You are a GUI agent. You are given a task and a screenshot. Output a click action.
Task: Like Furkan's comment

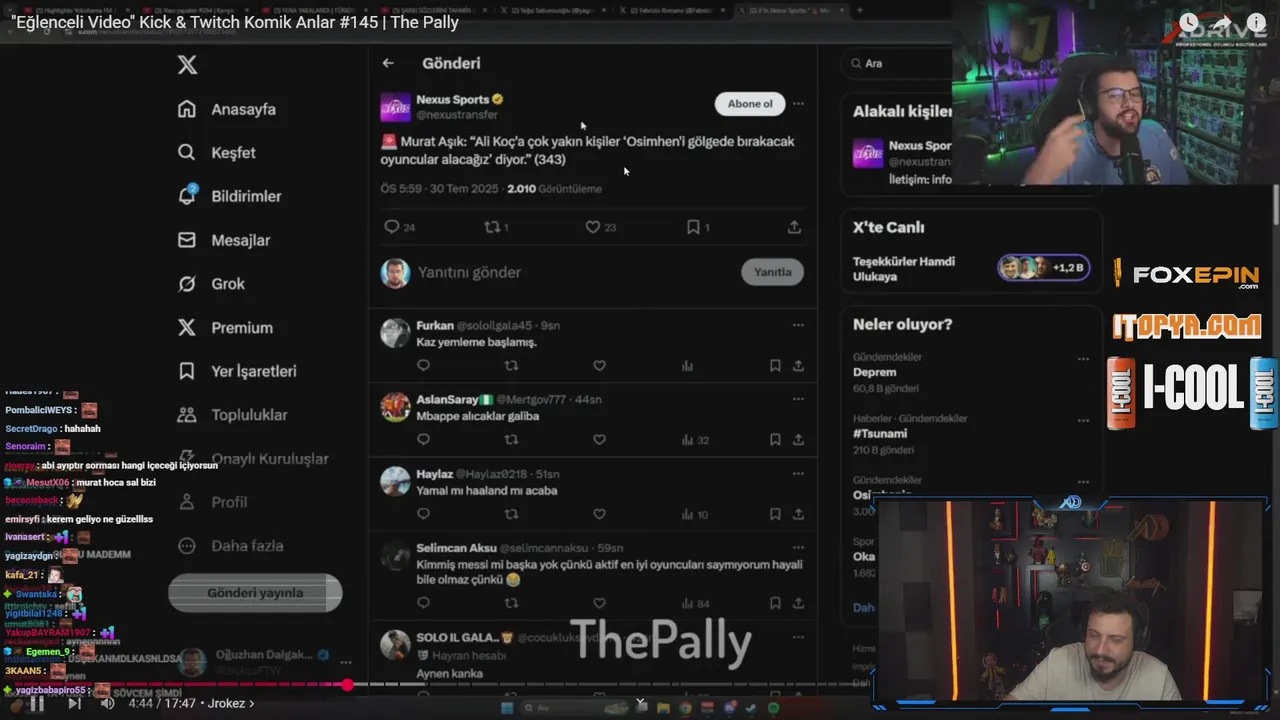[599, 366]
